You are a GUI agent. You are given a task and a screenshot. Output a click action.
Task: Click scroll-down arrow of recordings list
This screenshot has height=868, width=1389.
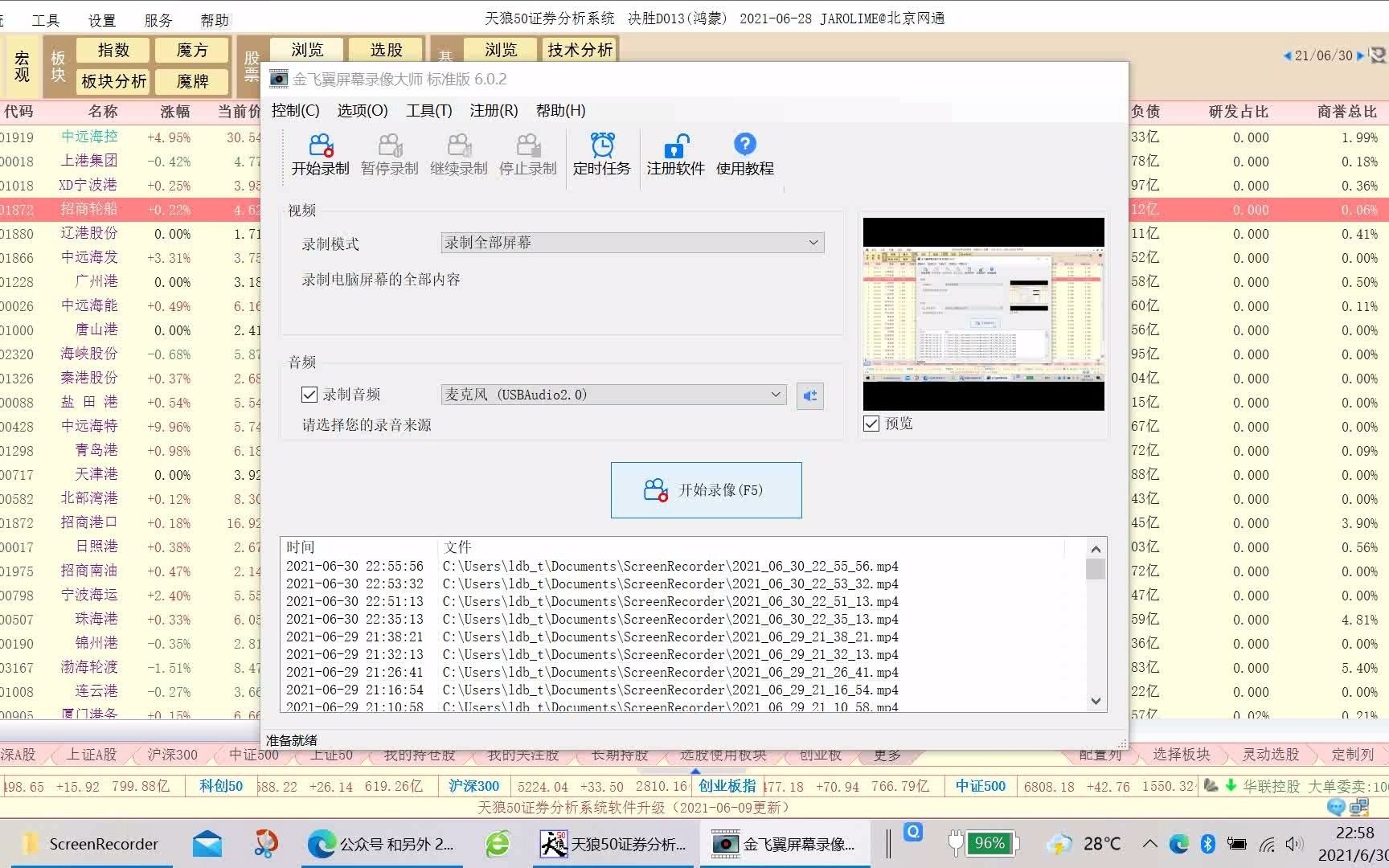coord(1096,701)
